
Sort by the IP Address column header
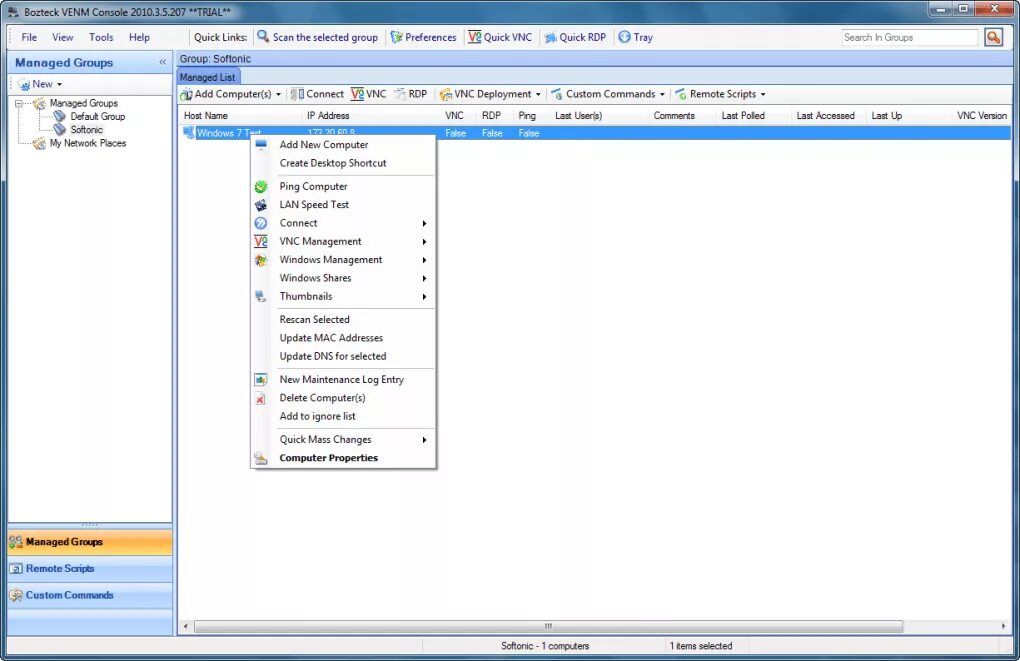[x=329, y=116]
